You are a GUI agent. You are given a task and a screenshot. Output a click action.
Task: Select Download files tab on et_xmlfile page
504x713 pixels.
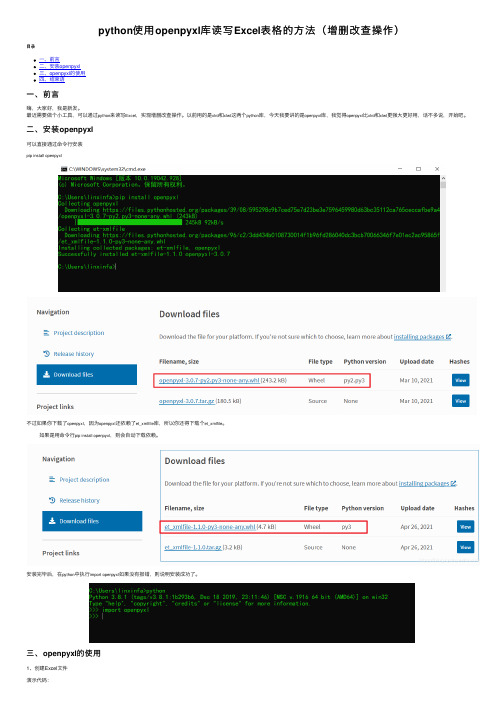92,521
